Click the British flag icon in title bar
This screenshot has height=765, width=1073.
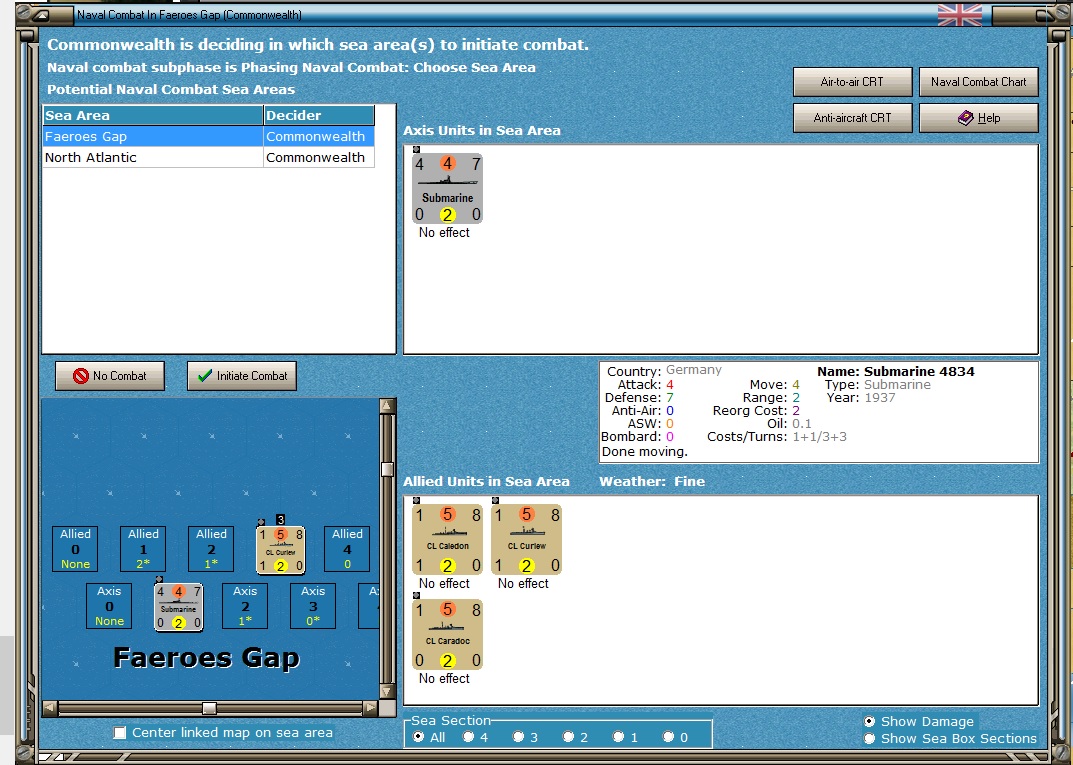click(959, 14)
